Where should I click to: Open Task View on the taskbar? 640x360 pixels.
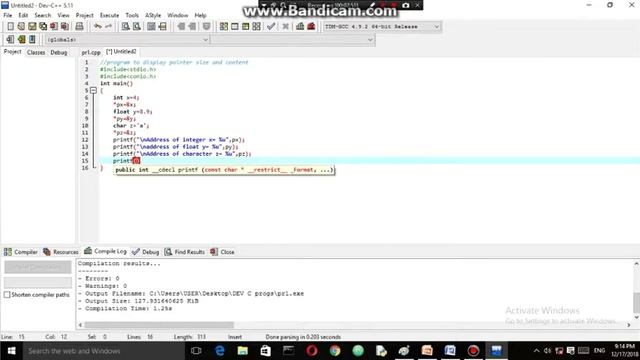pyautogui.click(x=196, y=351)
